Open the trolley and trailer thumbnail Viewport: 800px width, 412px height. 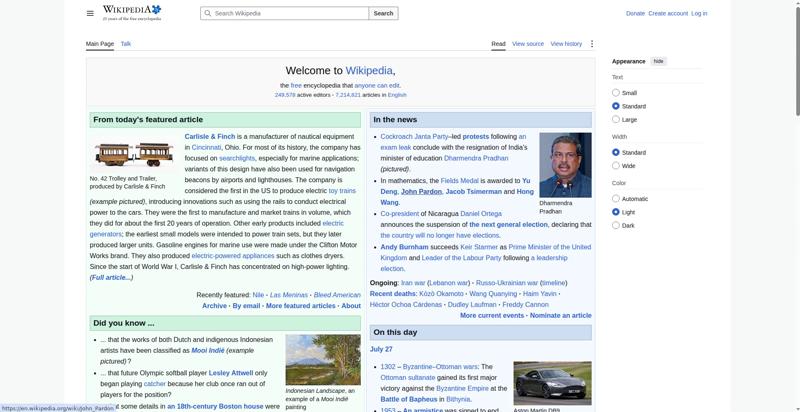[134, 153]
